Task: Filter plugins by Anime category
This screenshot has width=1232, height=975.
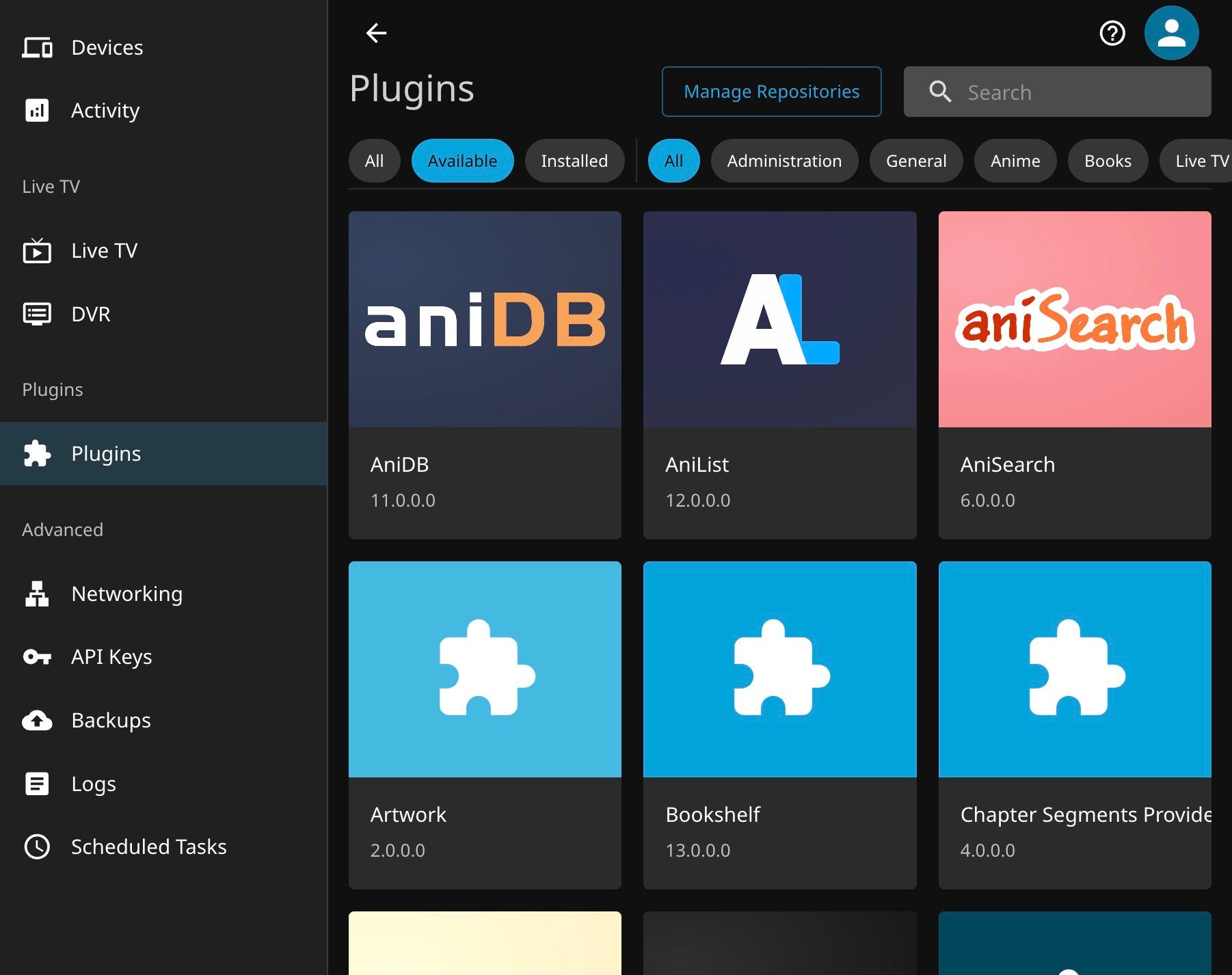Action: tap(1015, 161)
